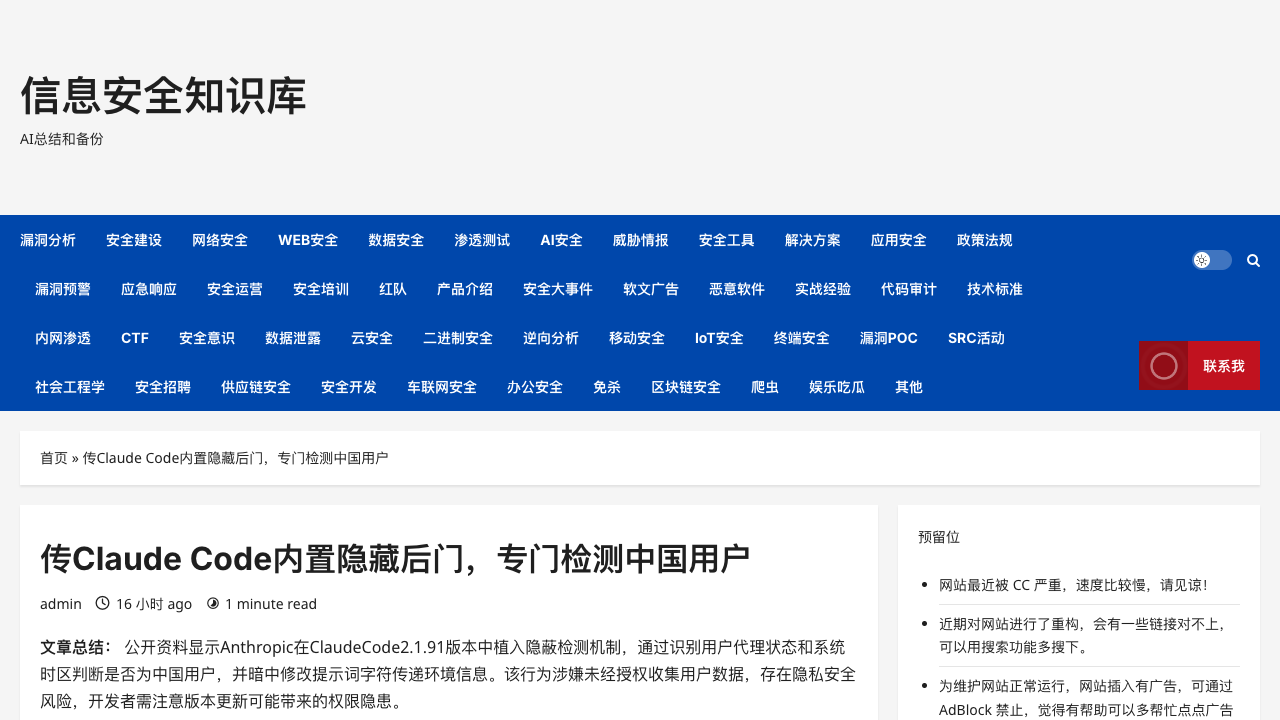Image resolution: width=1280 pixels, height=720 pixels.
Task: Open the 安全工具 menu item
Action: pyautogui.click(x=727, y=240)
